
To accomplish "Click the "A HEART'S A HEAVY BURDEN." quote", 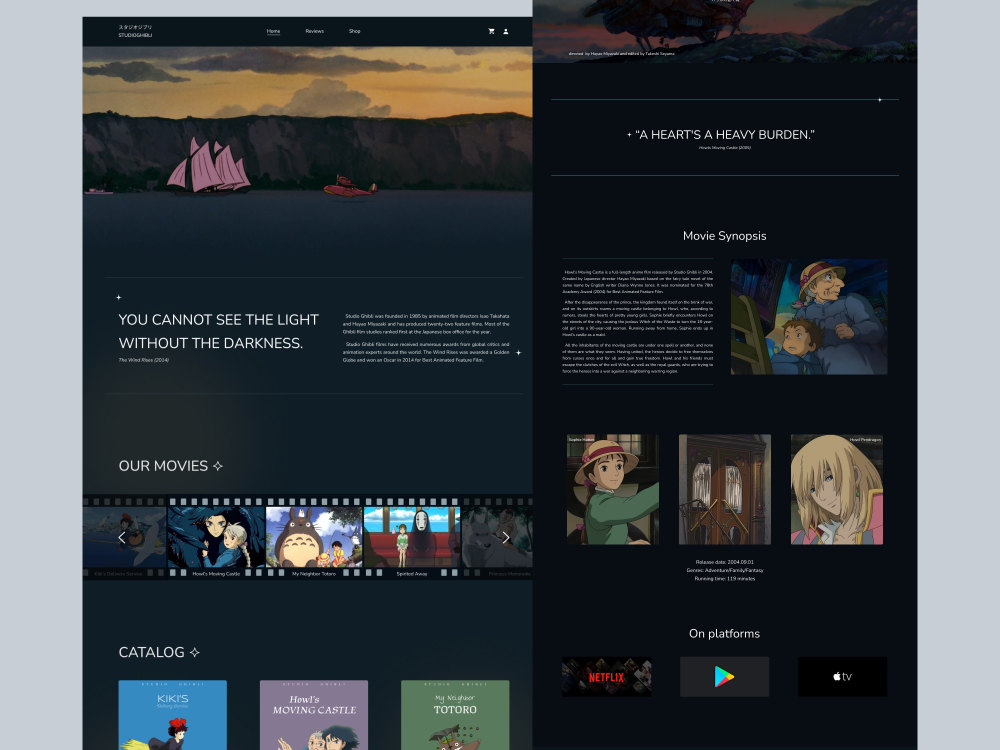I will coord(724,135).
